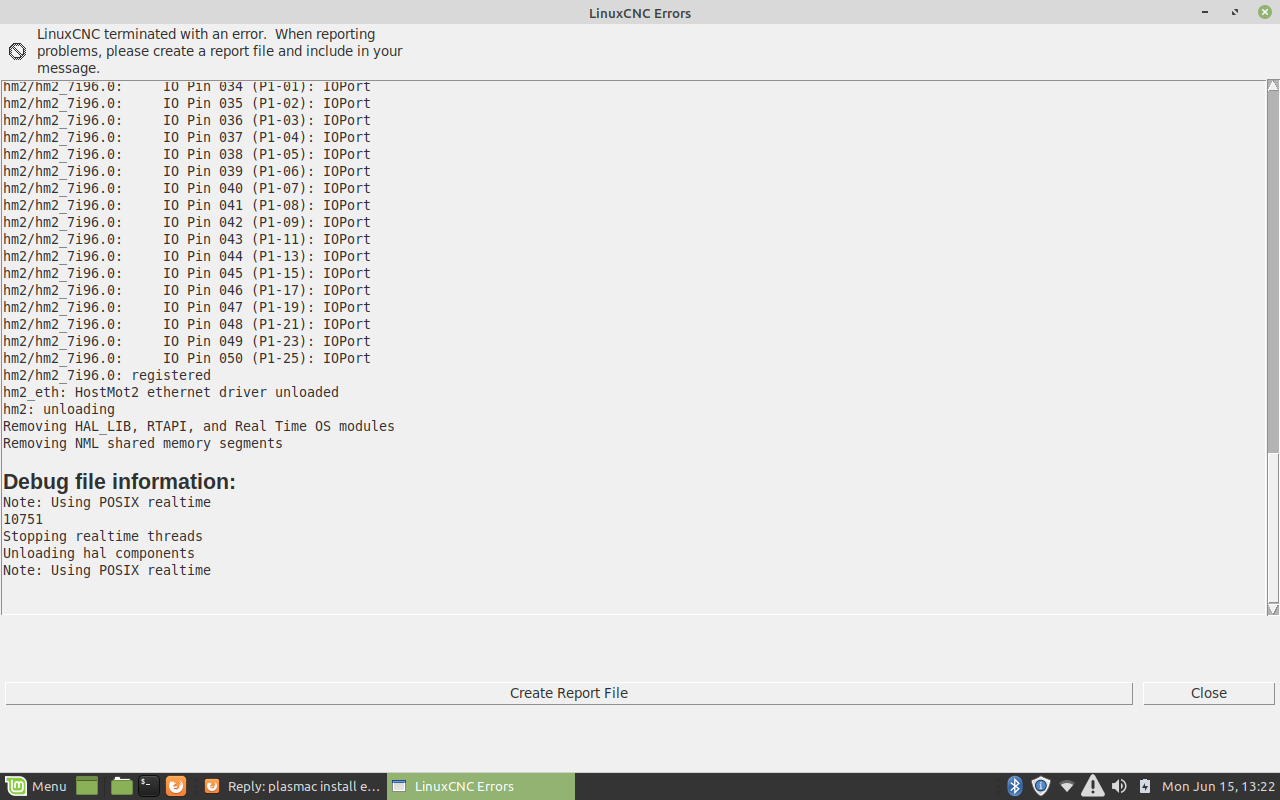
Task: Select the LinuxCNC Errors taskbar entry
Action: point(481,786)
